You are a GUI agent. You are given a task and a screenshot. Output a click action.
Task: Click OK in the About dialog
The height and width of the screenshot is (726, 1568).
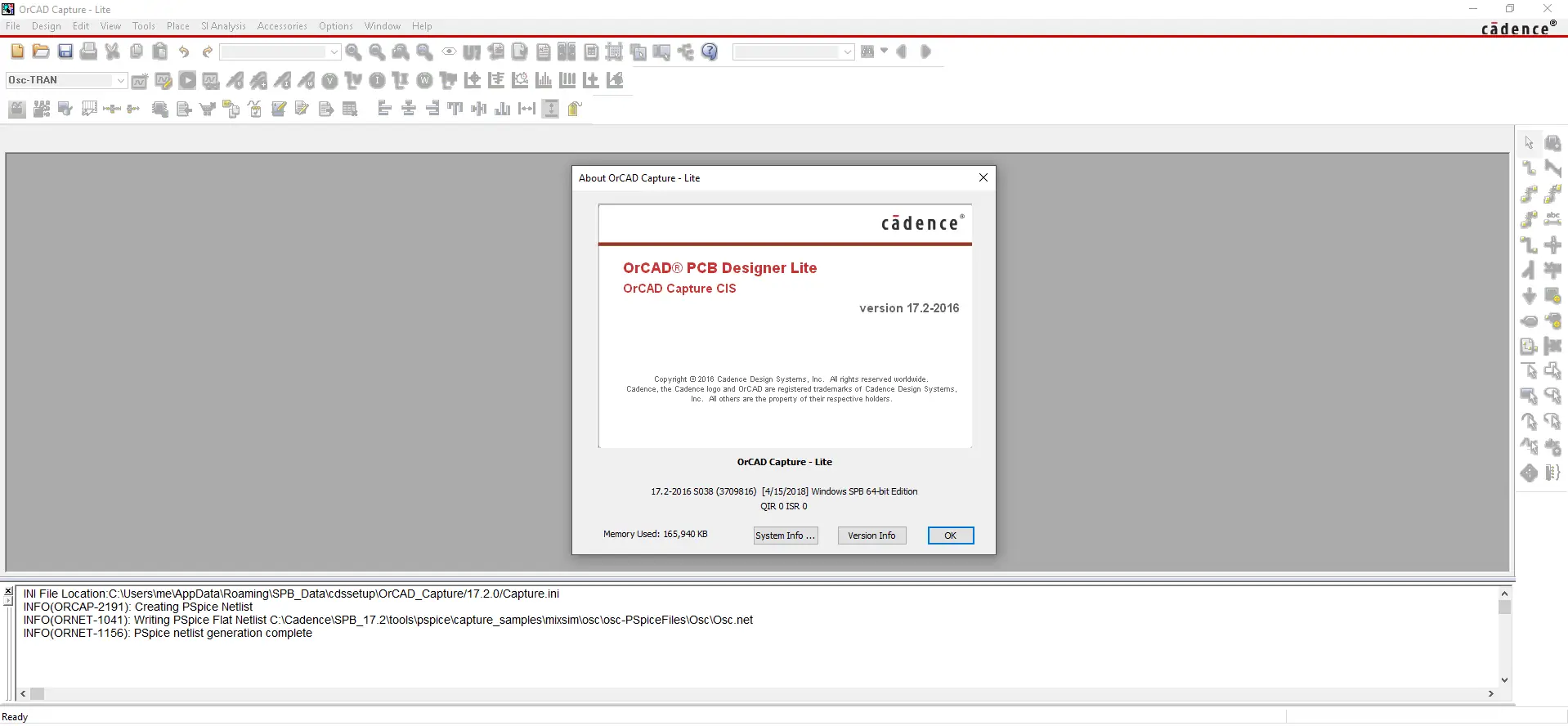[x=951, y=536]
